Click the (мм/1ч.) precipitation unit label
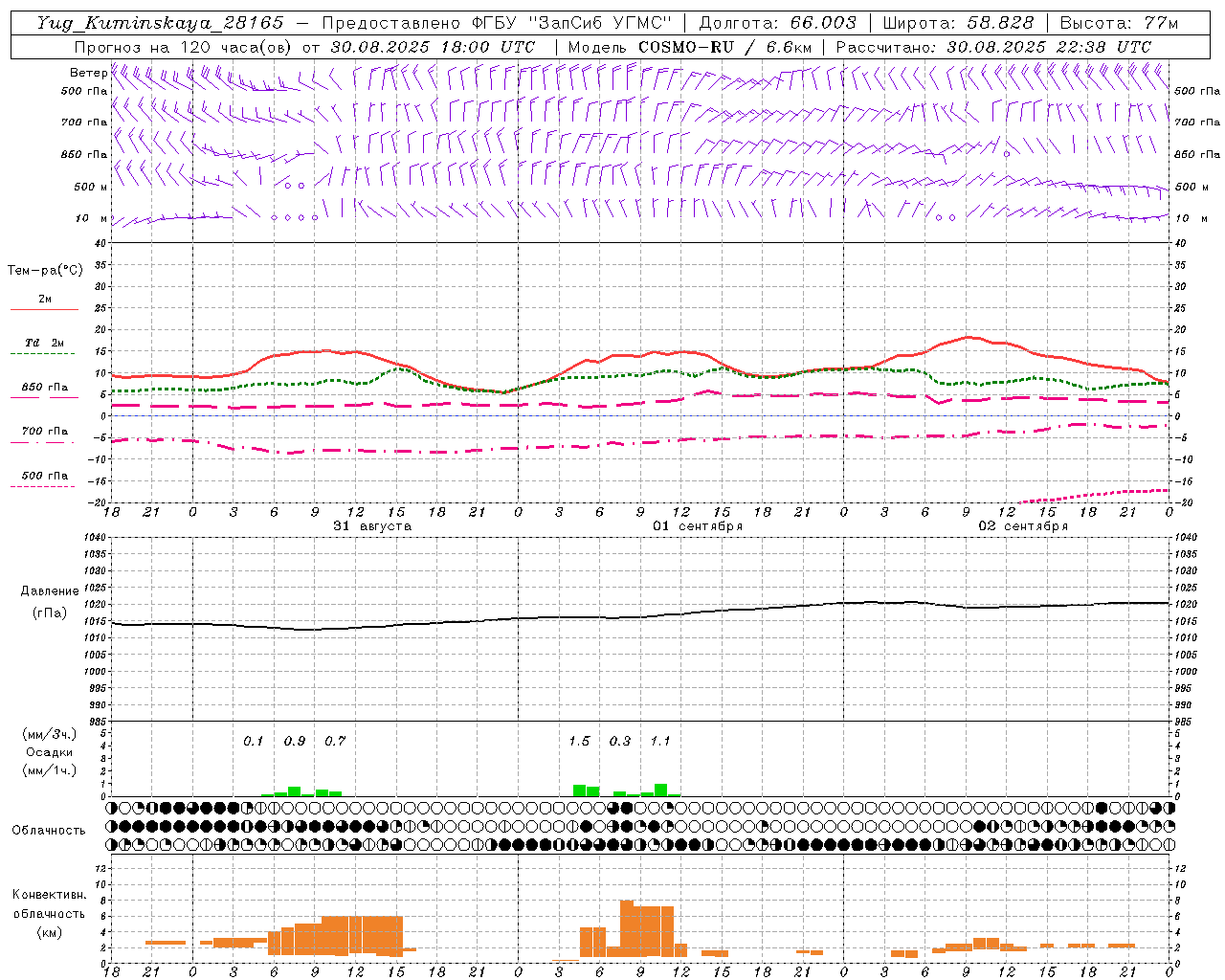The height and width of the screenshot is (980, 1225). (50, 770)
